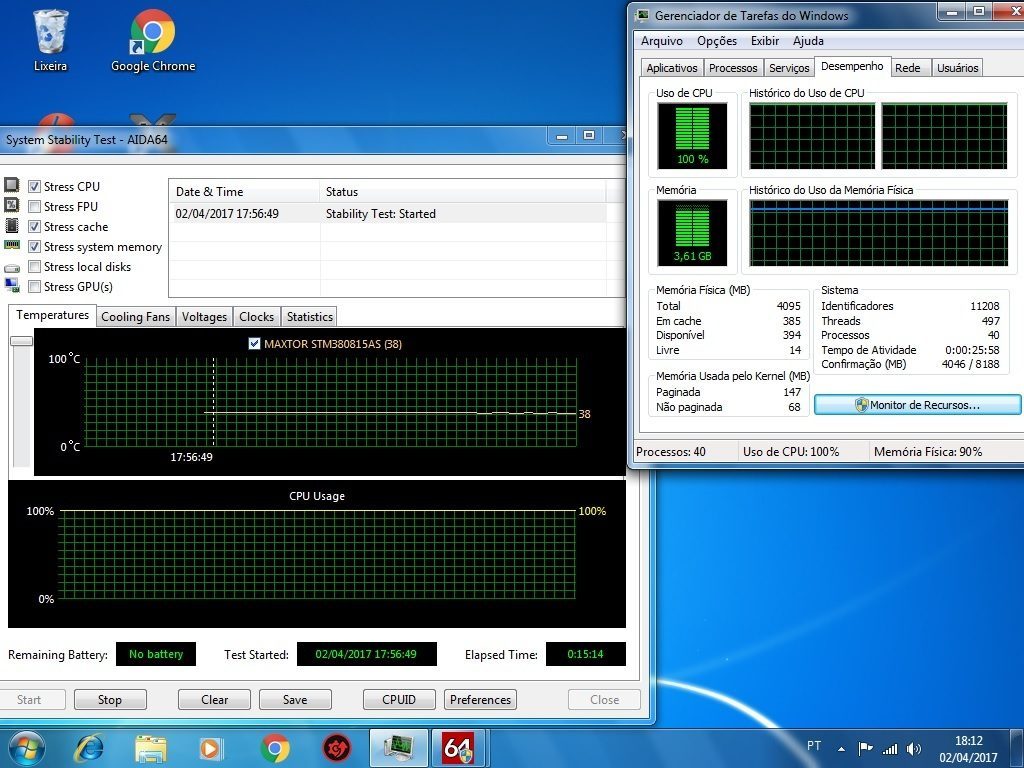1024x768 pixels.
Task: Switch to Task Manager taskbar button
Action: coord(399,748)
